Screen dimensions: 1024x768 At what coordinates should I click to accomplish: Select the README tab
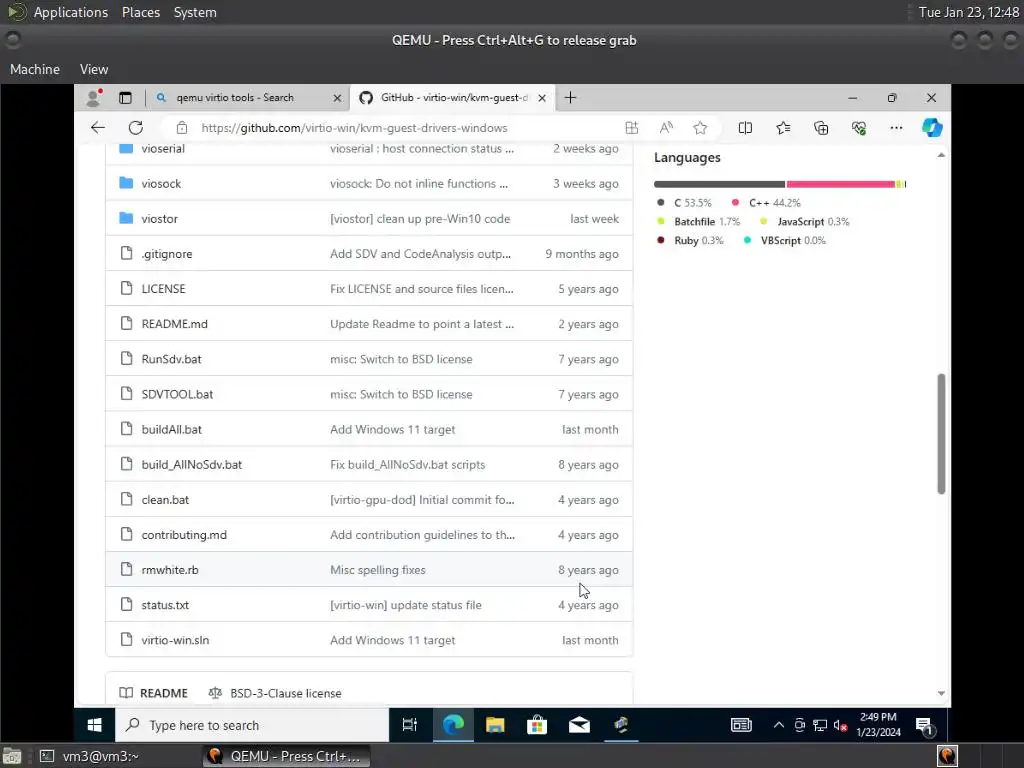[154, 693]
